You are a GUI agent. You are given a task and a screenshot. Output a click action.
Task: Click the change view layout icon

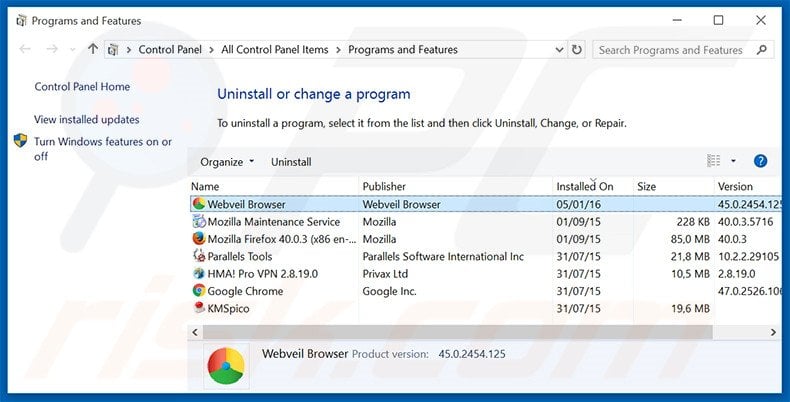pos(713,161)
